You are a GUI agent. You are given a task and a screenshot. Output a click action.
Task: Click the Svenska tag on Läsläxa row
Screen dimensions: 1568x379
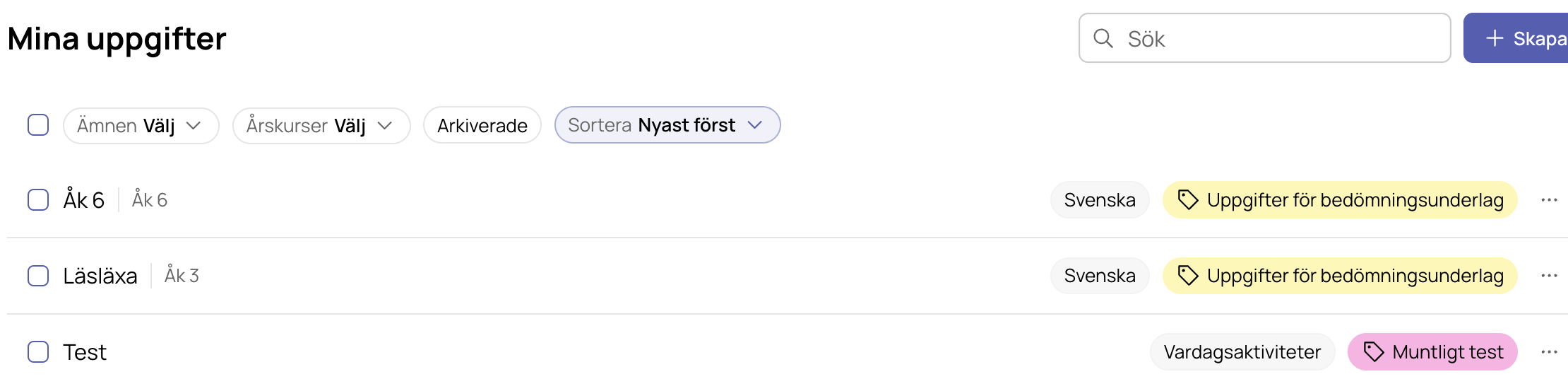click(x=1100, y=276)
